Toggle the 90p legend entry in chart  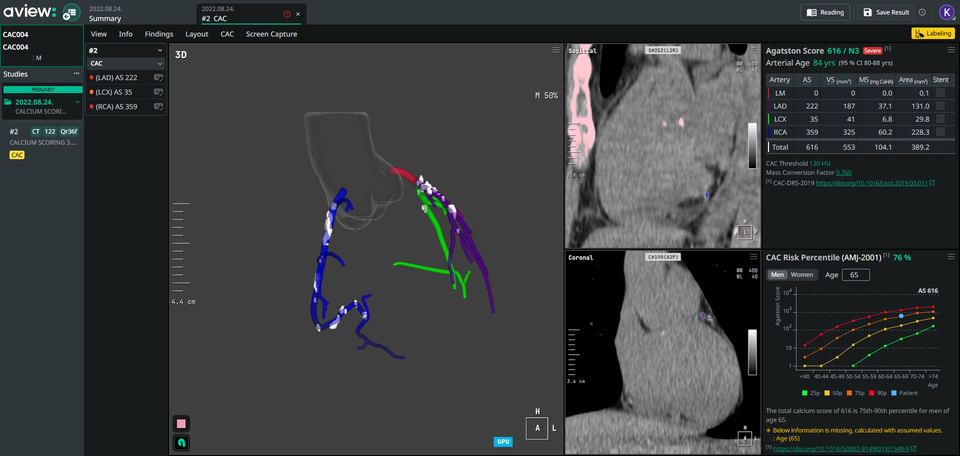pos(879,392)
